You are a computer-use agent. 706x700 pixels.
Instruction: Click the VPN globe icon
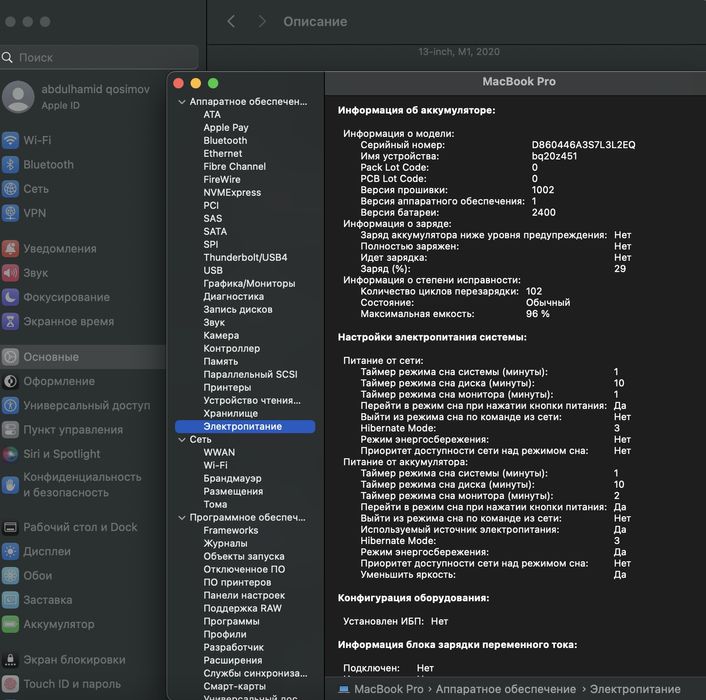tap(10, 213)
